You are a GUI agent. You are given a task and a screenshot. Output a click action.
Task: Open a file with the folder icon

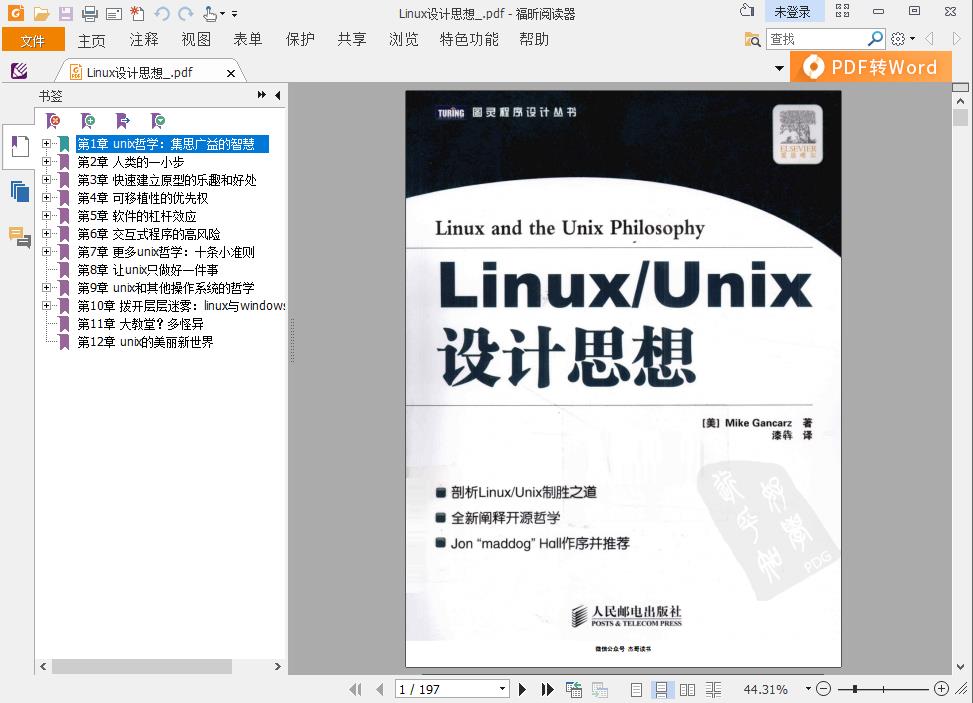coord(42,13)
